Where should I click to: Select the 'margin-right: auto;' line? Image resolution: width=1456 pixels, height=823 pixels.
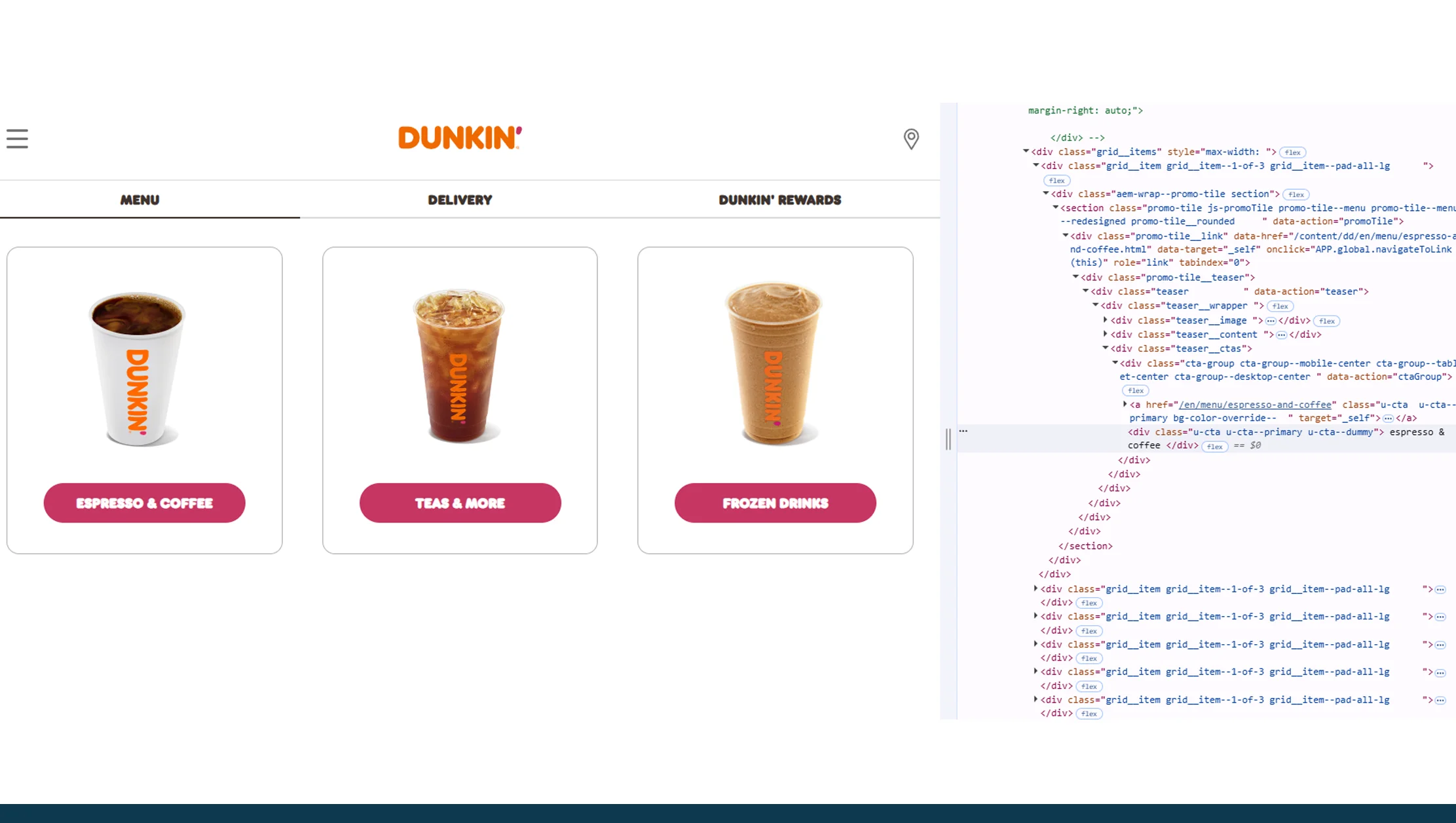(x=1085, y=110)
